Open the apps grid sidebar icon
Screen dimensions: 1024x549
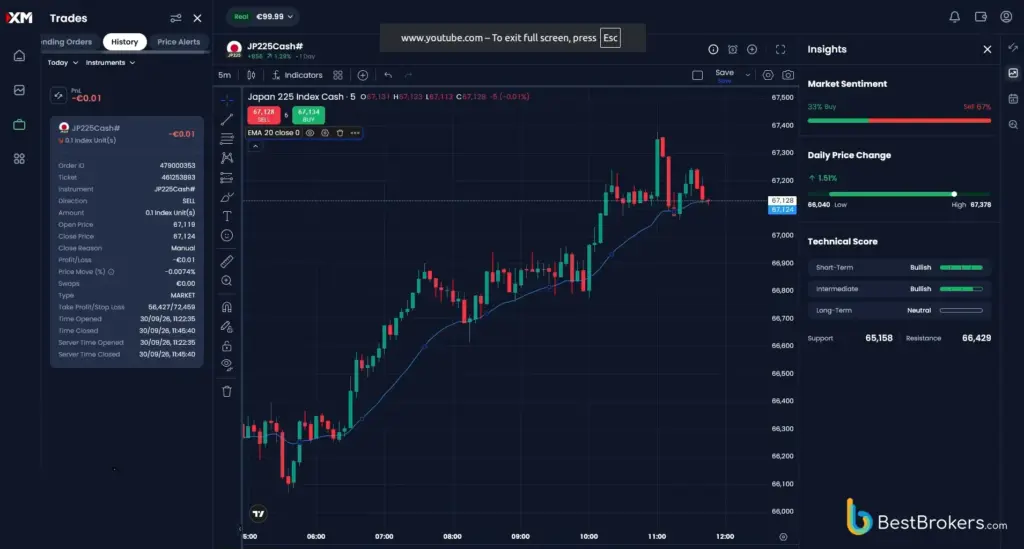[x=19, y=159]
